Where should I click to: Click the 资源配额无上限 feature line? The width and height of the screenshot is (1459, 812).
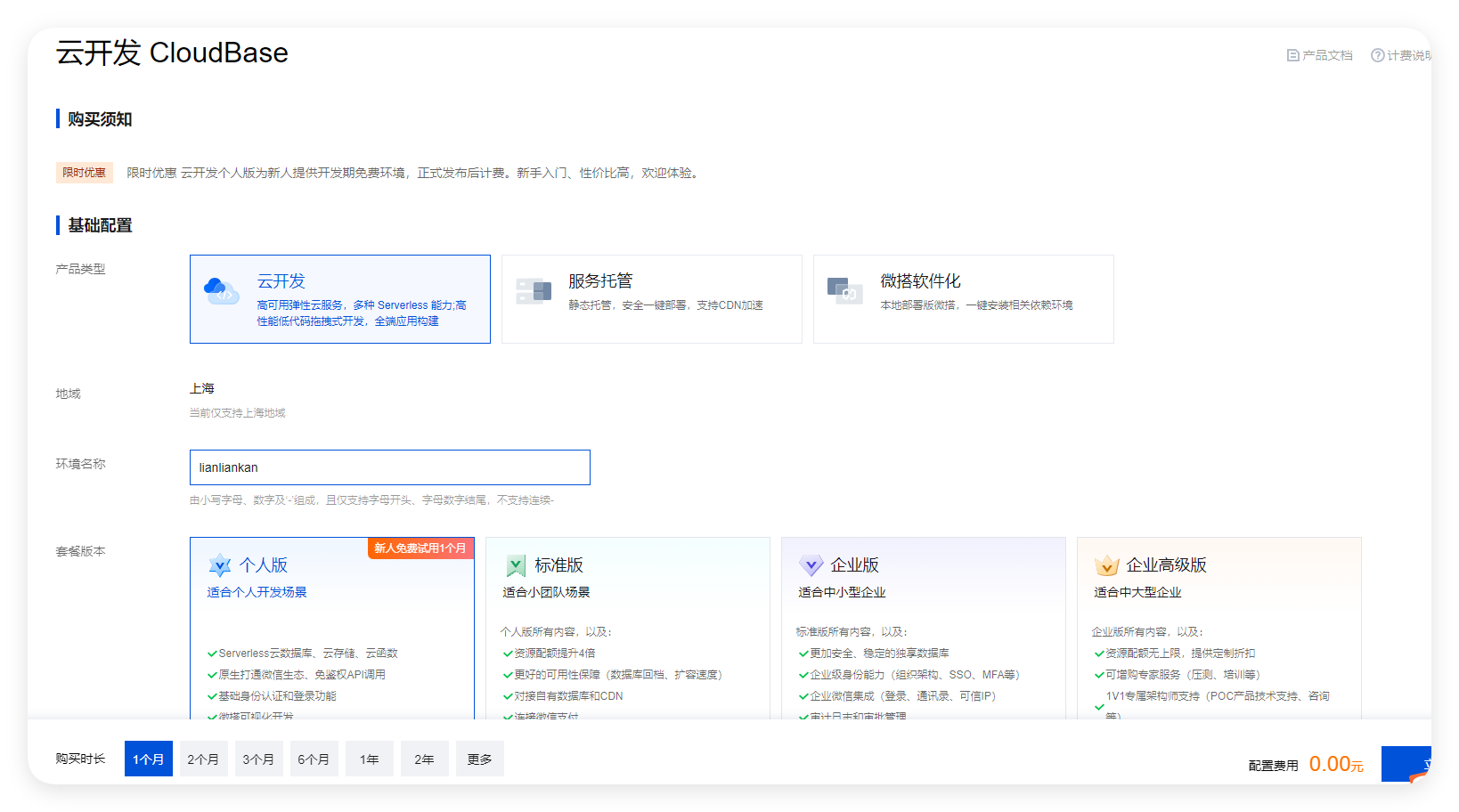point(1175,654)
